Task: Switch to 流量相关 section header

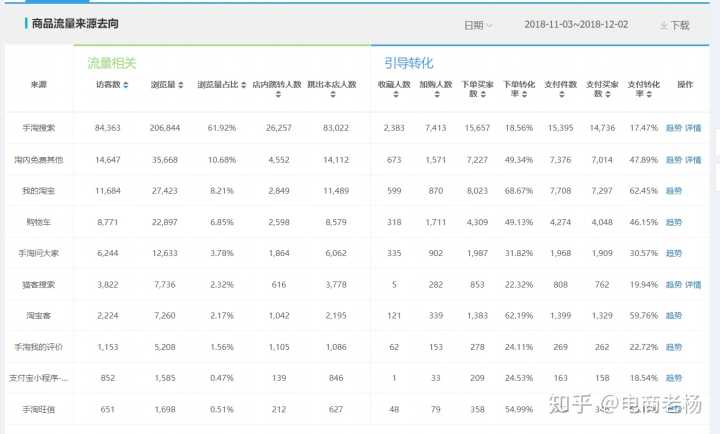Action: 111,63
